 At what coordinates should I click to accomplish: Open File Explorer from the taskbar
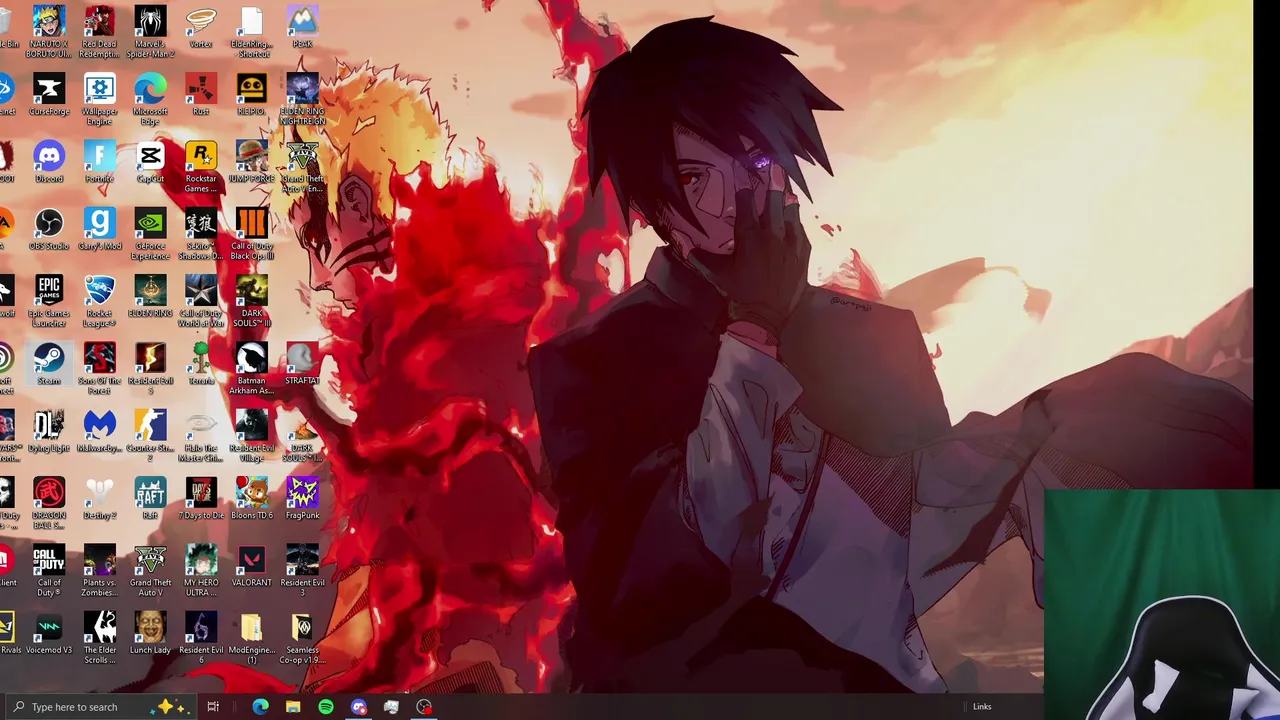pyautogui.click(x=293, y=707)
